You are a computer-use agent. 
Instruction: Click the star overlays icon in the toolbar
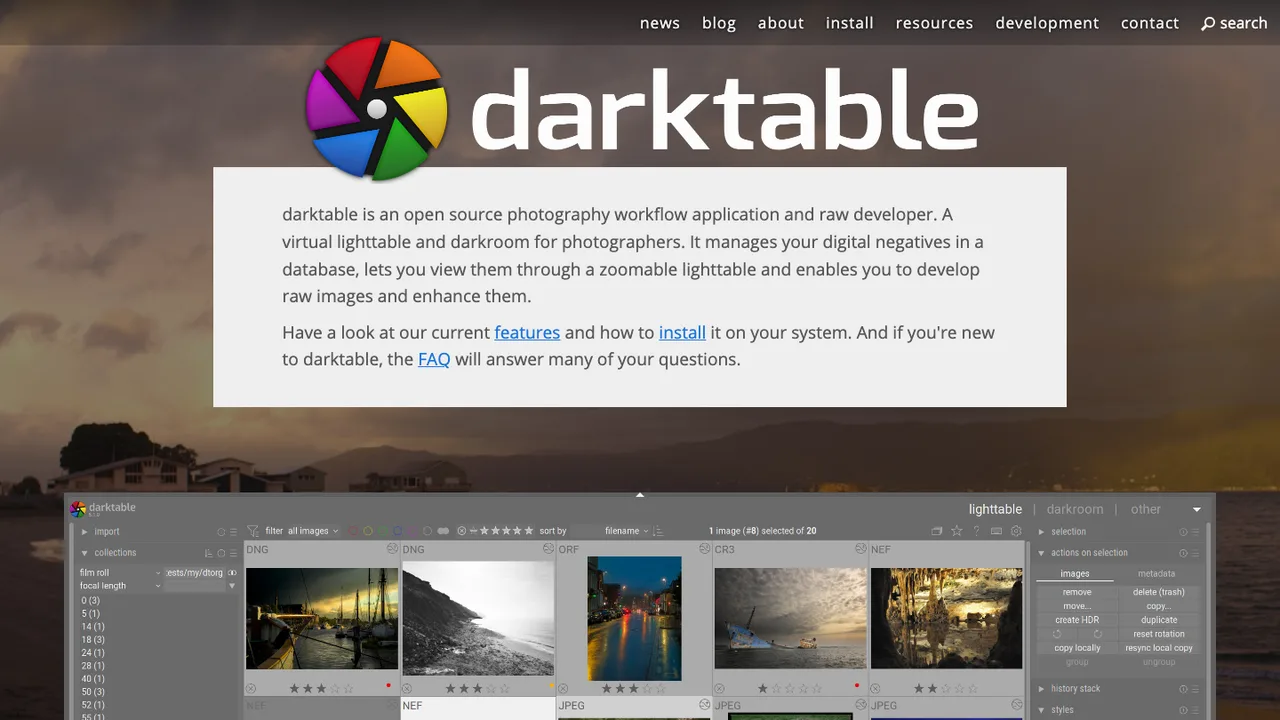957,531
